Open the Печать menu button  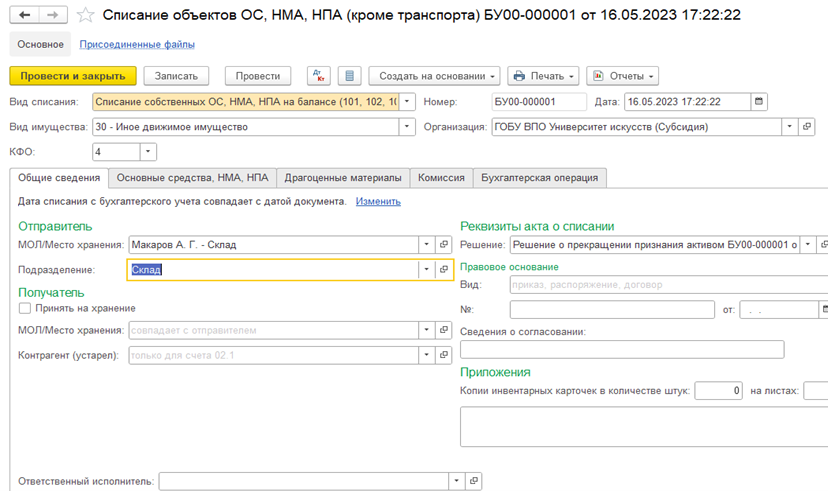coord(543,76)
